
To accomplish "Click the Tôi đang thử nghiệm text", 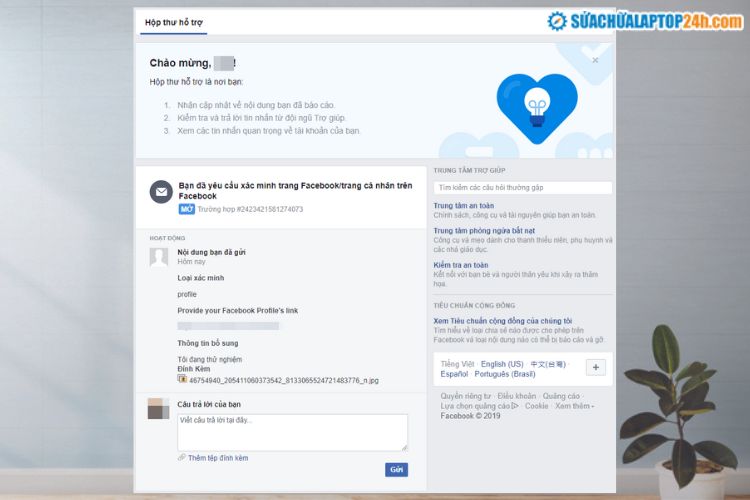I will click(210, 359).
